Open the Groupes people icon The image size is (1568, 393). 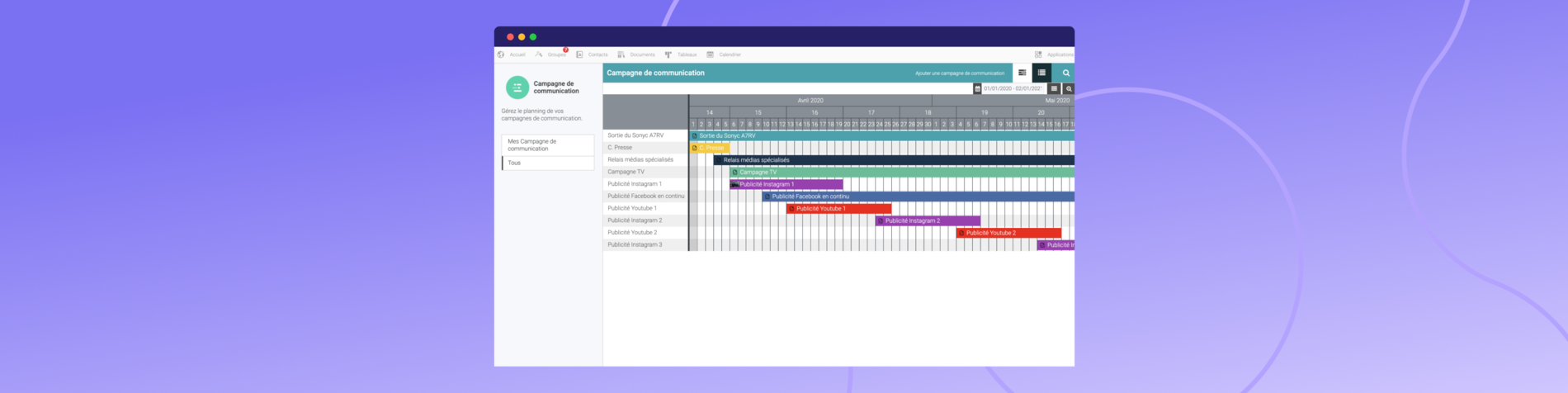[539, 54]
